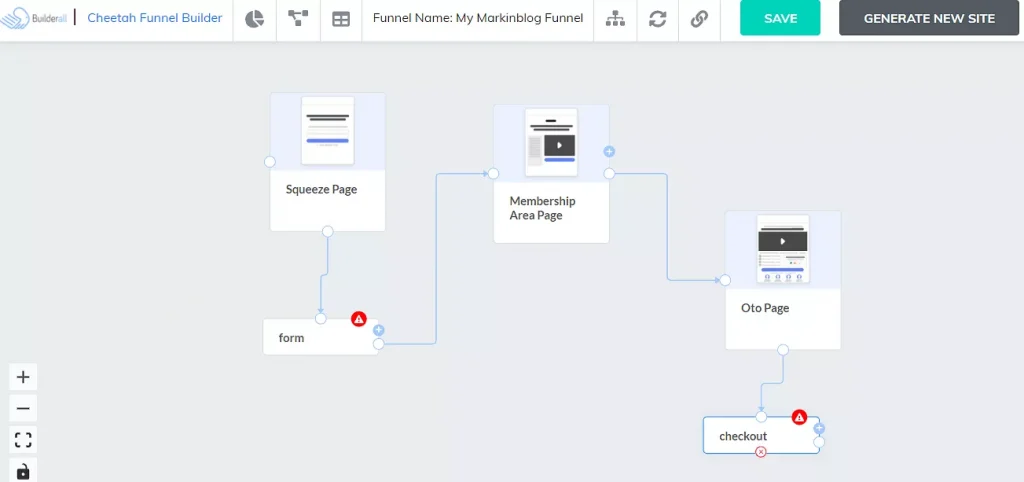Expand the plus icon on form node

(378, 330)
